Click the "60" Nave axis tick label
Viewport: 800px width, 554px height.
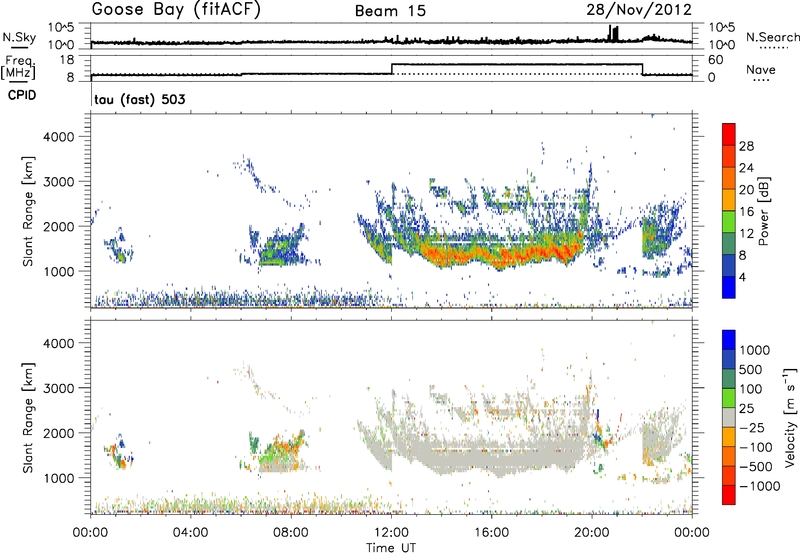point(716,60)
